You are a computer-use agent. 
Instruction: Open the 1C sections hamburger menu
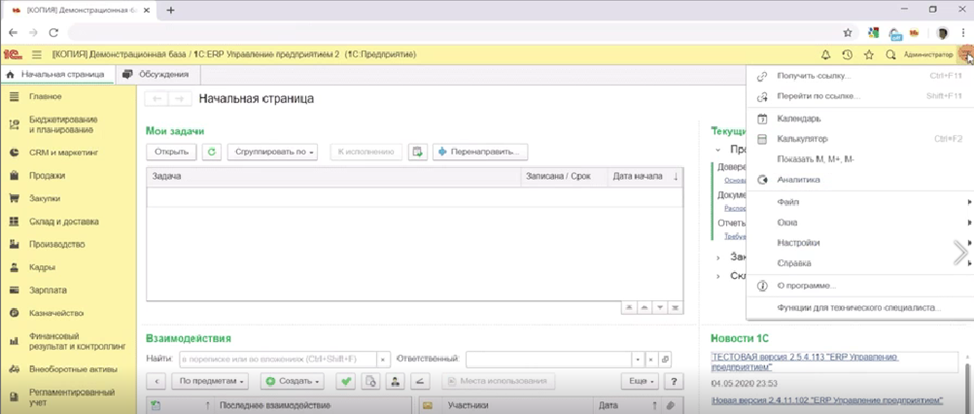click(37, 55)
